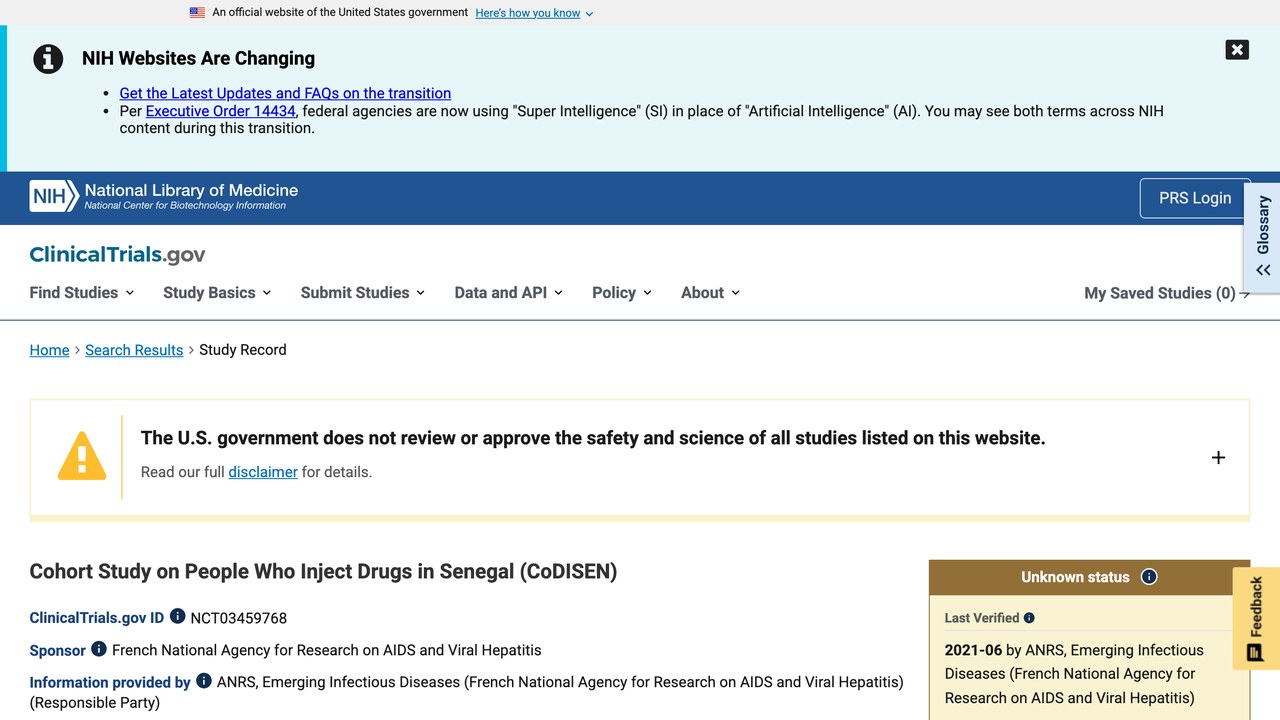Image resolution: width=1280 pixels, height=720 pixels.
Task: Open the About menu
Action: coord(711,293)
